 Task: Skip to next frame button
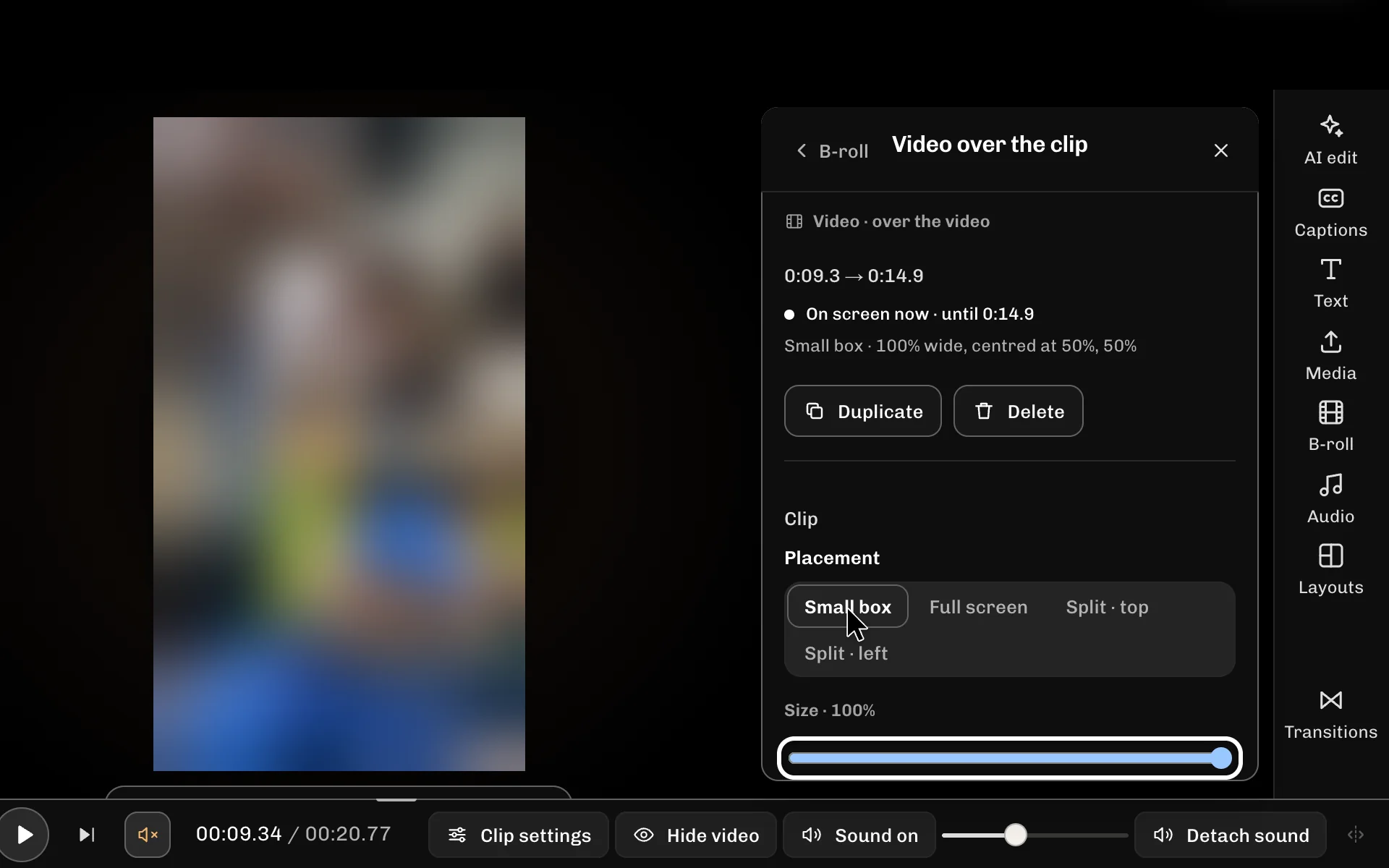[x=87, y=835]
